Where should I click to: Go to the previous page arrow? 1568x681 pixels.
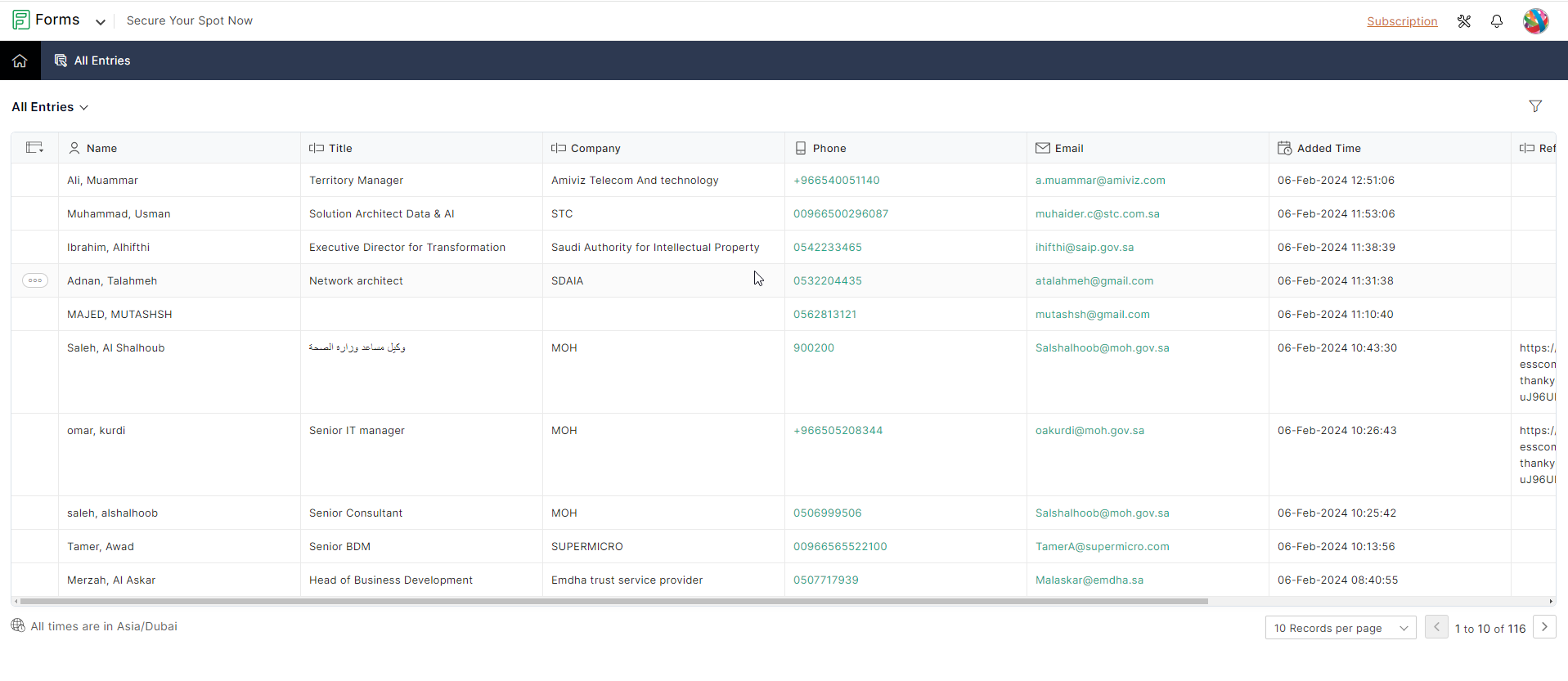point(1436,627)
